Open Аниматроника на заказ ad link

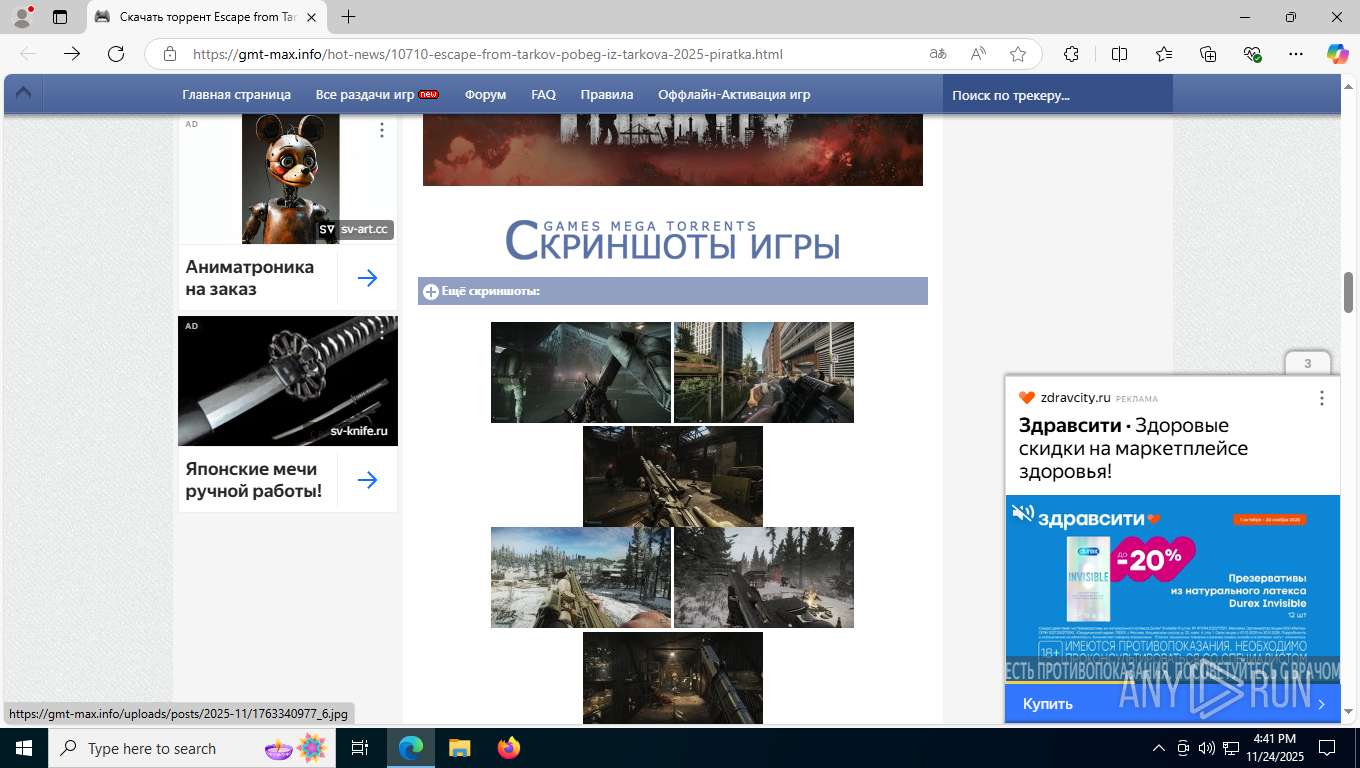tap(249, 278)
